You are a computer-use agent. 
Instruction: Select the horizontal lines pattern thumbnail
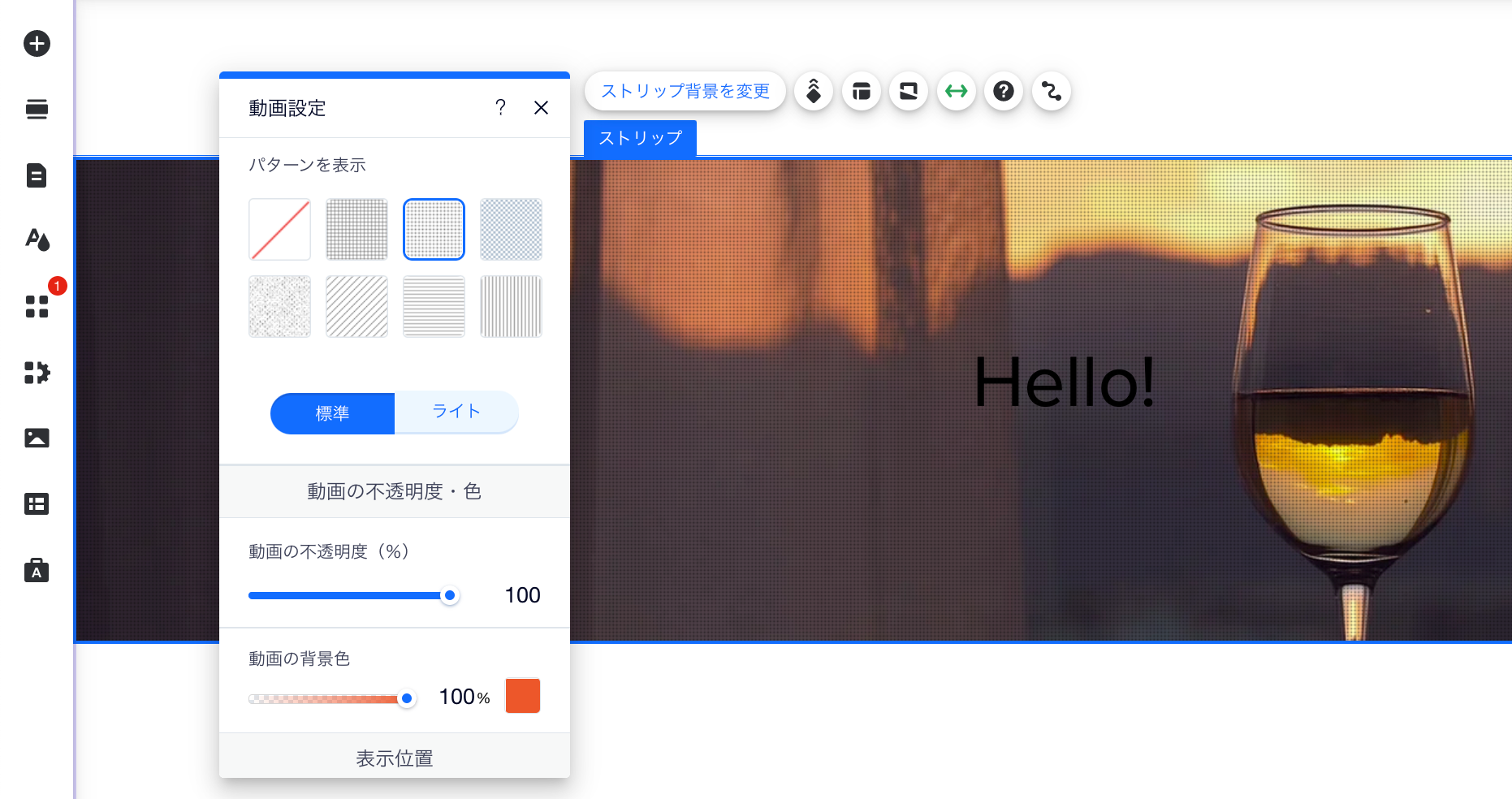(434, 306)
